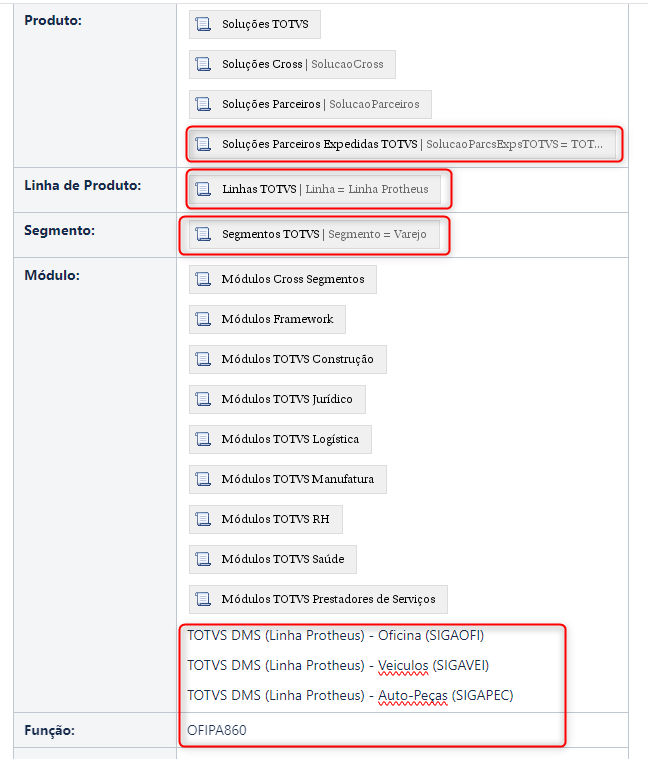The width and height of the screenshot is (648, 759).
Task: Click the page icon beside Linhas TOTVS
Action: 204,189
